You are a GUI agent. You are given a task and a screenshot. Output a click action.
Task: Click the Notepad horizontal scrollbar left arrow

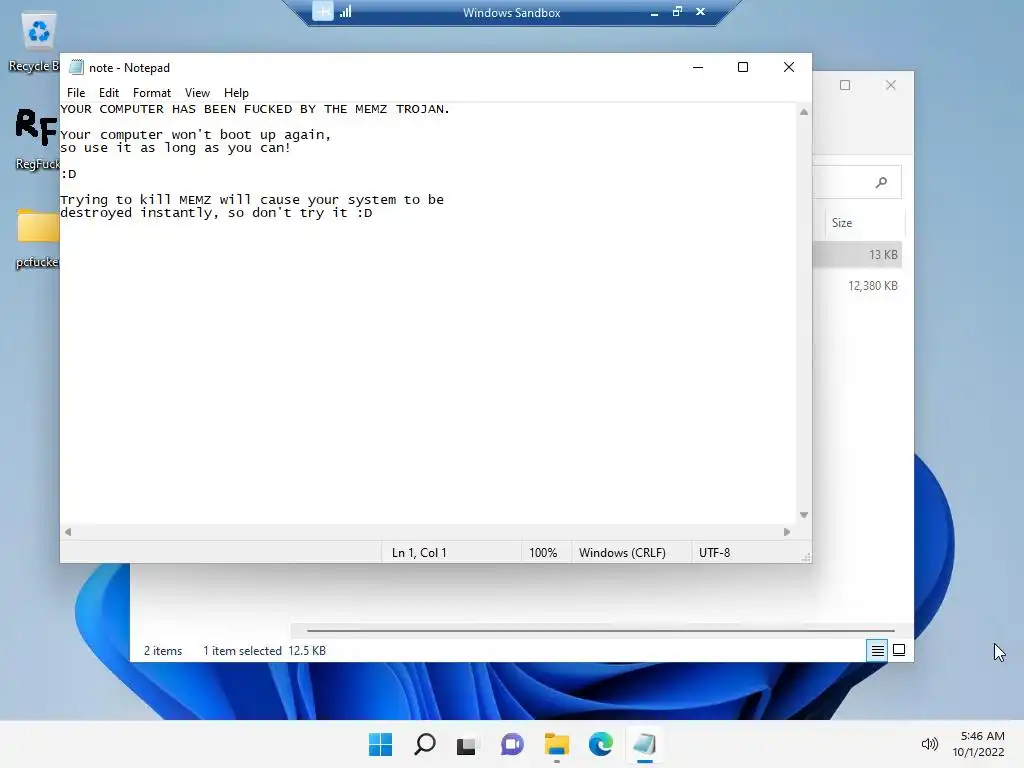pos(68,532)
